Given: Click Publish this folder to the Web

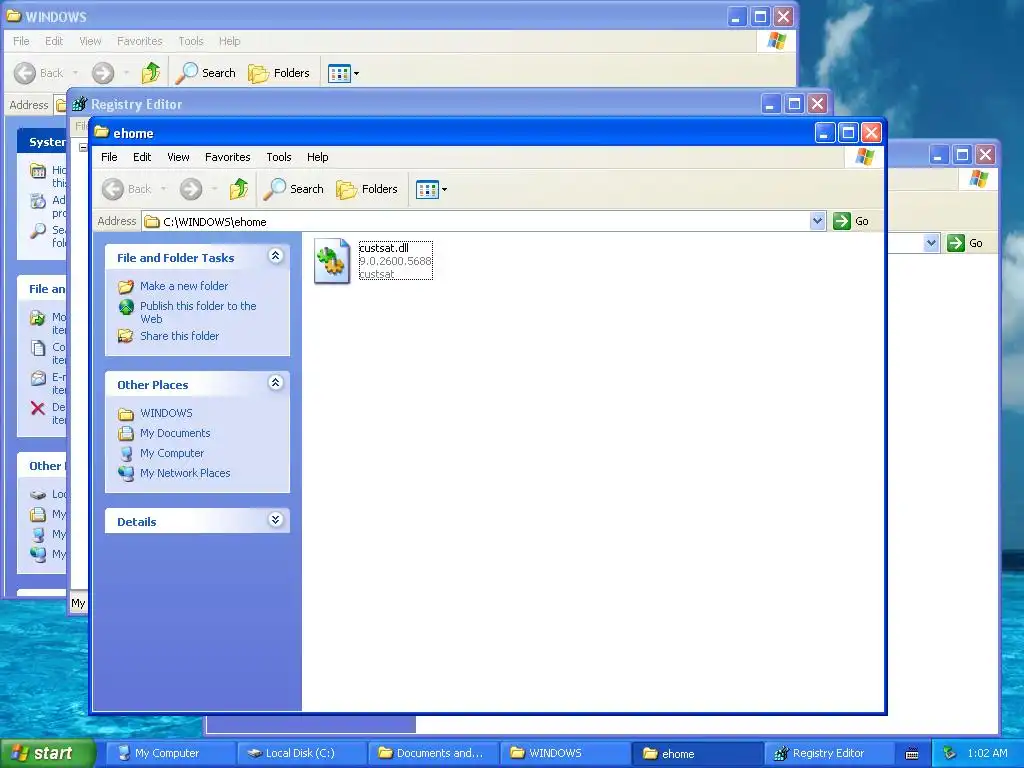Looking at the screenshot, I should 198,312.
